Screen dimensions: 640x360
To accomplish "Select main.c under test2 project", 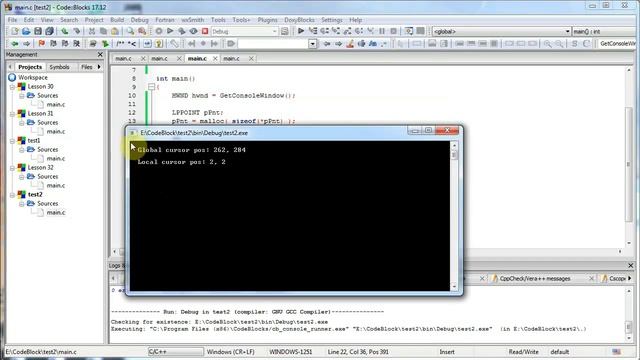I will [56, 213].
